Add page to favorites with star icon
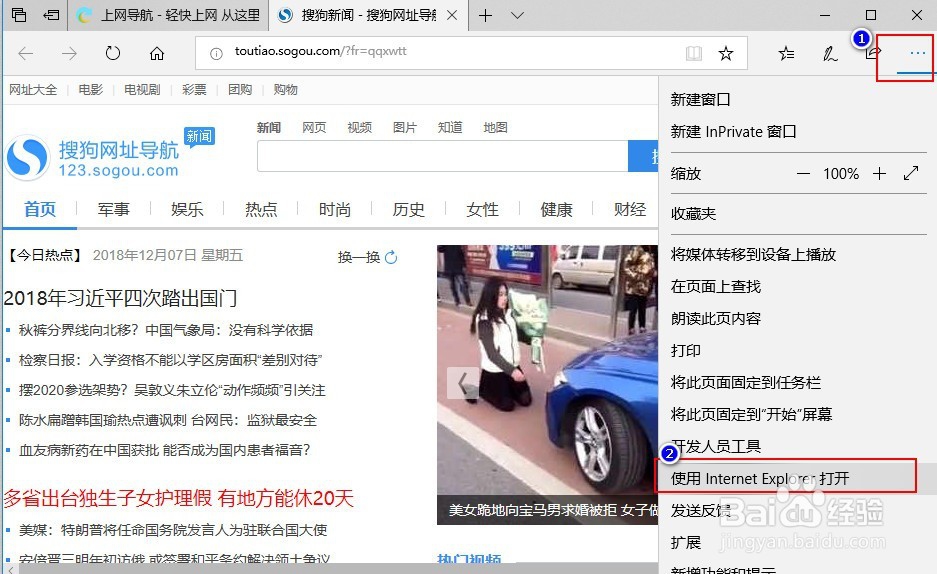Screen dimensions: 937x574 pyautogui.click(x=725, y=54)
